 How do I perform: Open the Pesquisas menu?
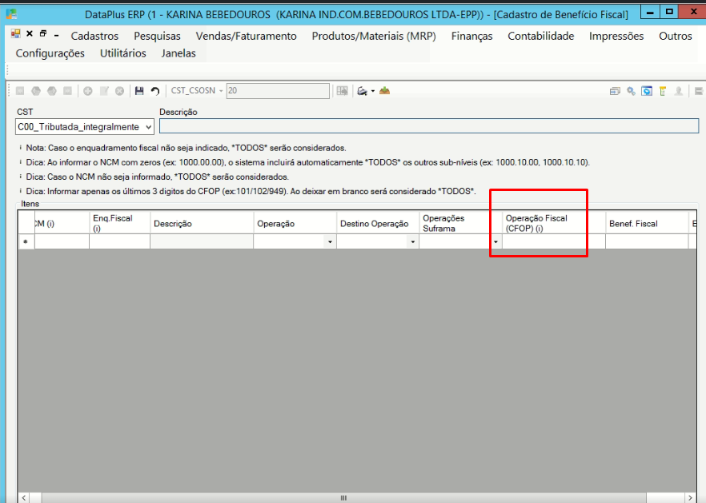pos(157,36)
